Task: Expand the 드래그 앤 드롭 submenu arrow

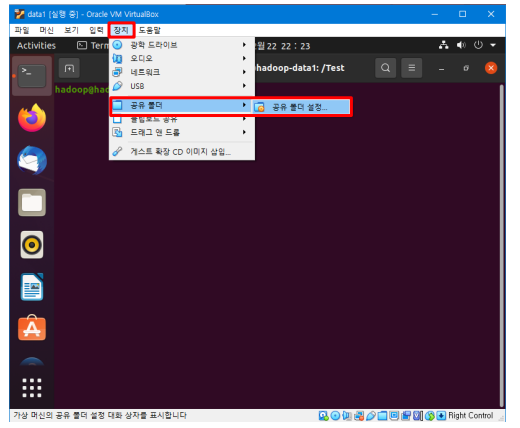Action: tap(244, 132)
